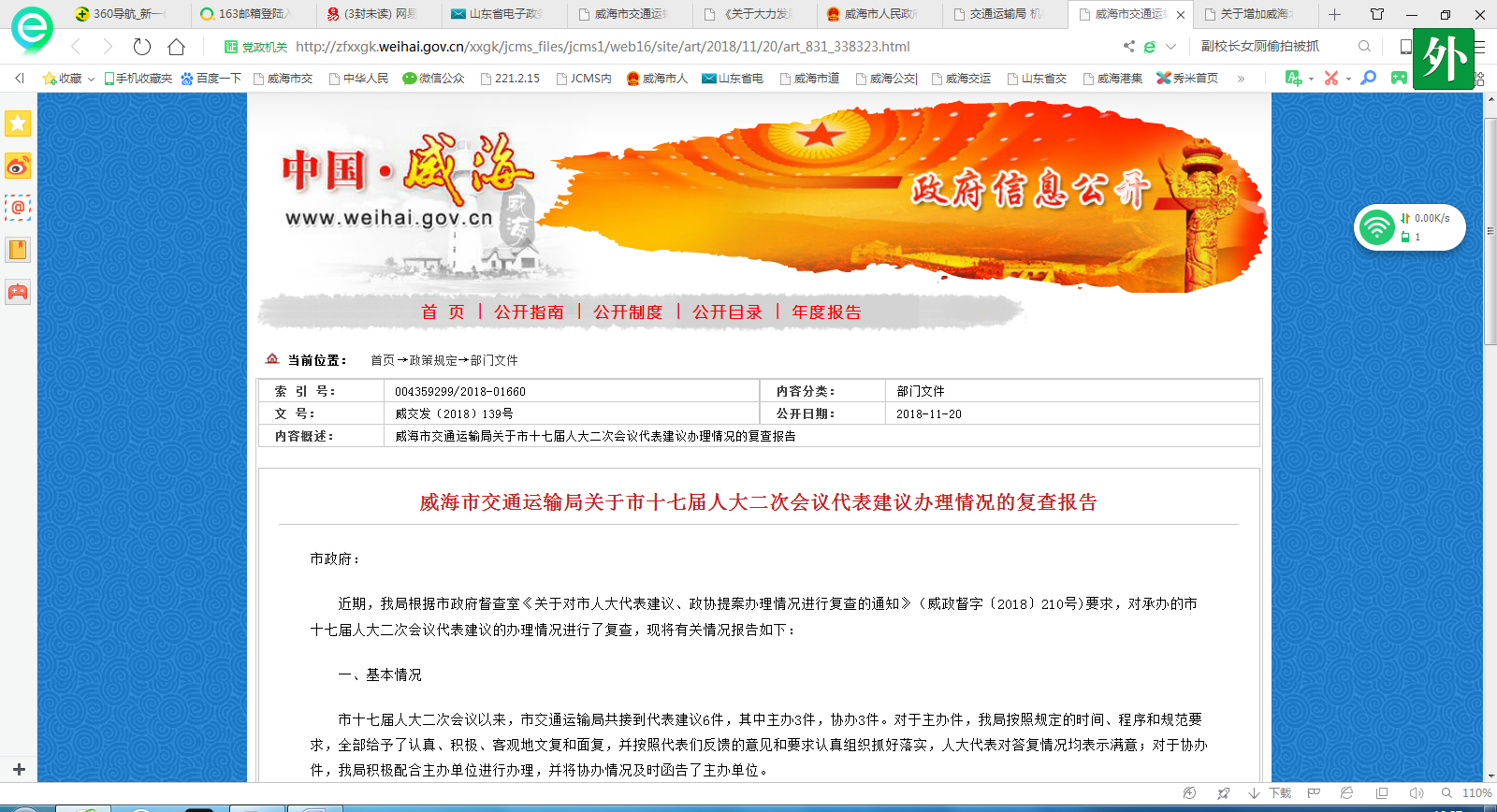Click the 110% zoom level control
This screenshot has width=1497, height=812.
click(1475, 793)
